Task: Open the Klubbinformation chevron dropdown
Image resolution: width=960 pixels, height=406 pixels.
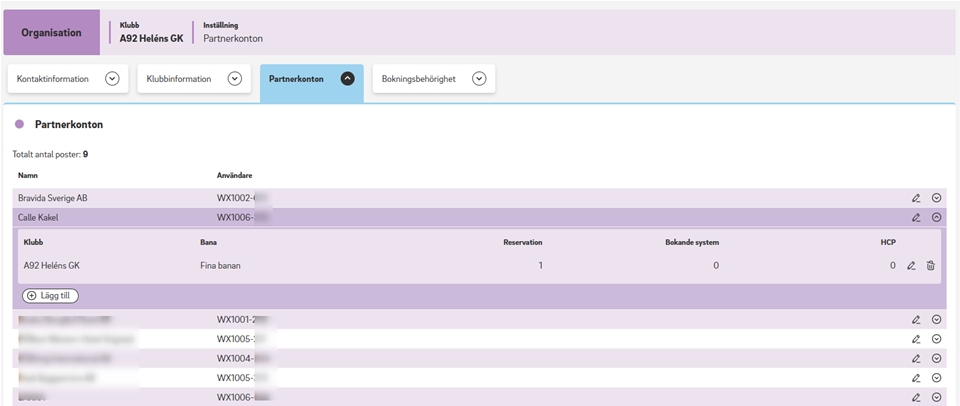Action: 234,79
